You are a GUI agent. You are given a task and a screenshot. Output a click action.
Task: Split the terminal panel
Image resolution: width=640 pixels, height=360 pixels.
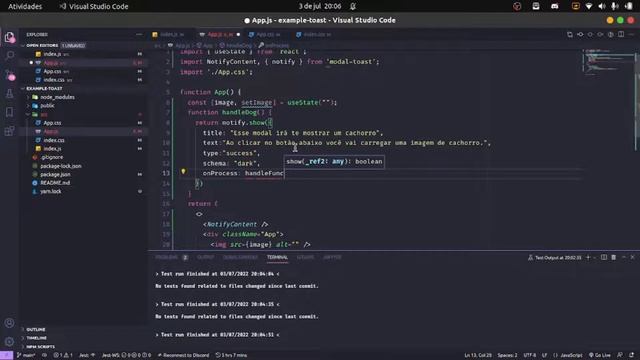pos(604,258)
